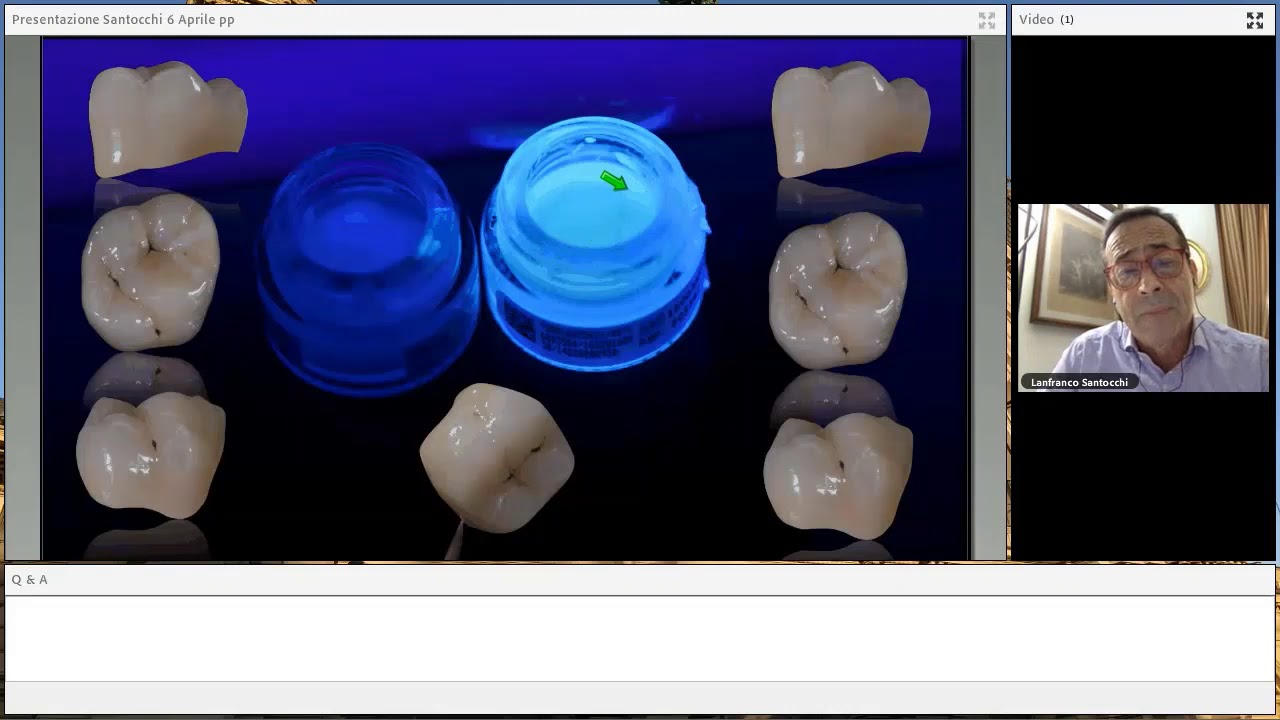Click the Lanfranco Santocchi name label
Viewport: 1280px width, 720px height.
click(x=1079, y=382)
